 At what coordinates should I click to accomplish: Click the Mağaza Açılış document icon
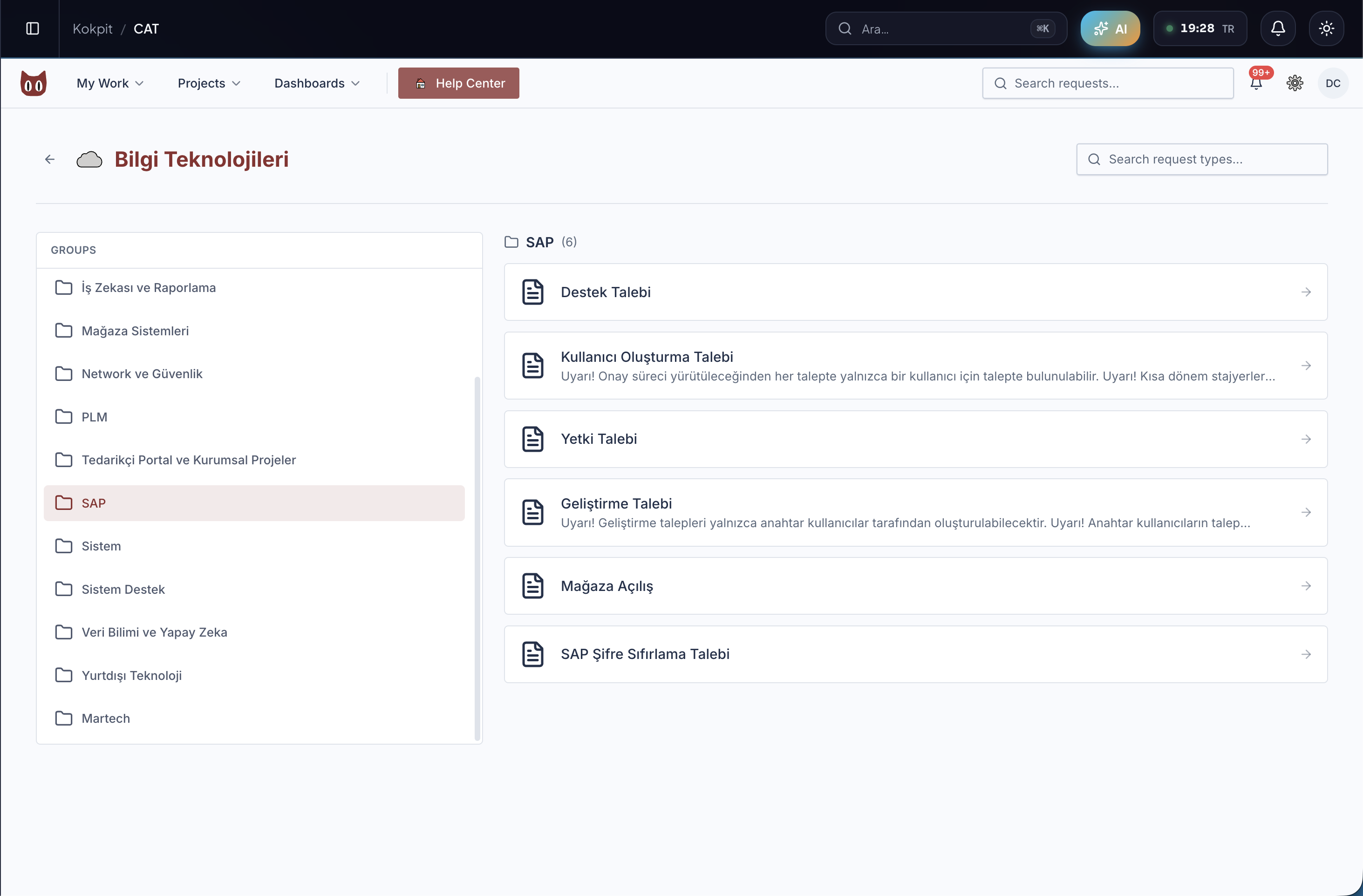[x=532, y=586]
